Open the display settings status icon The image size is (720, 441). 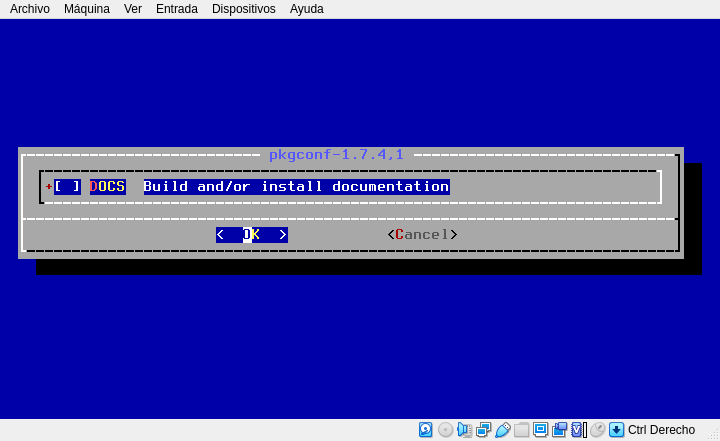[540, 430]
